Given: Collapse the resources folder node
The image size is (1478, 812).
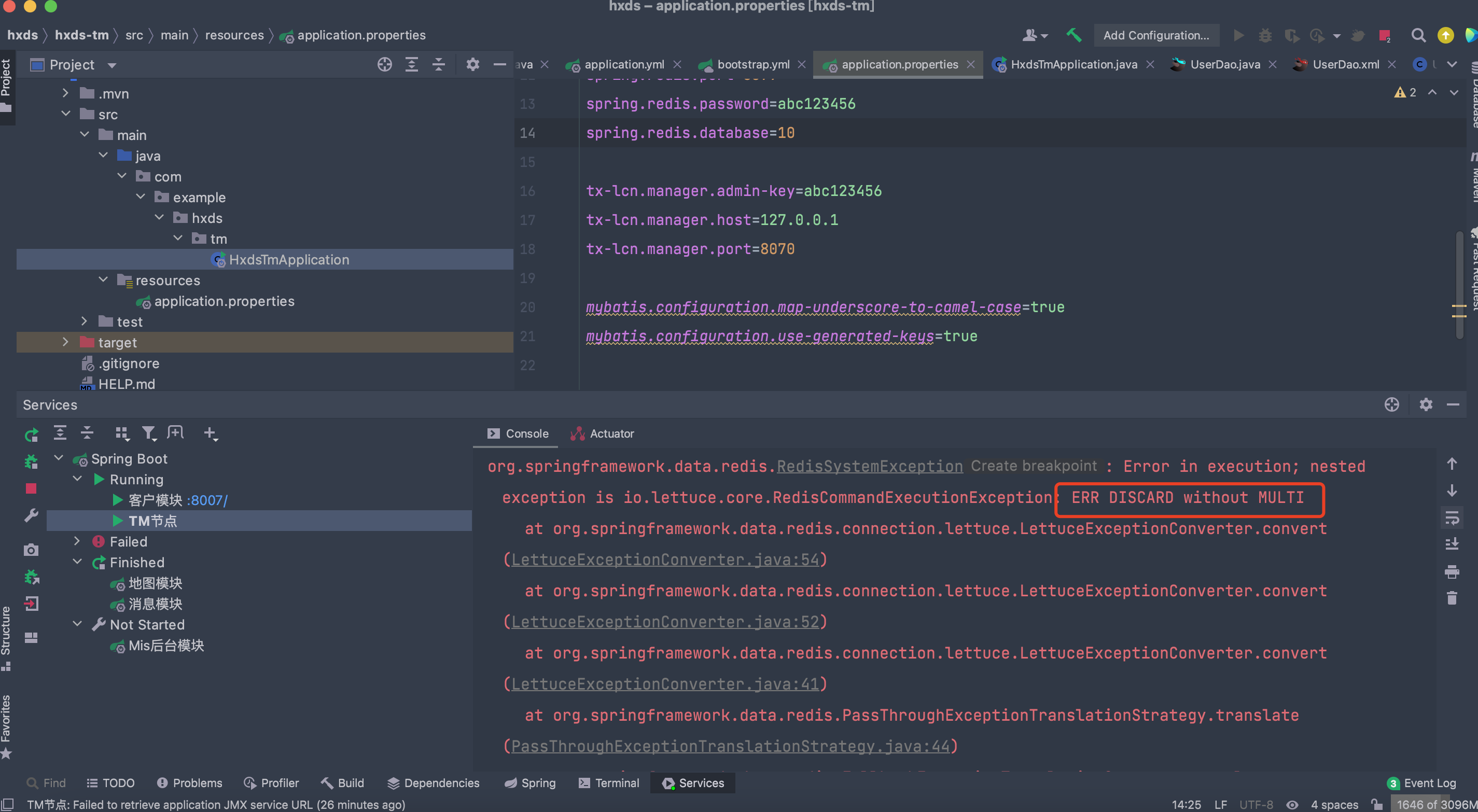Looking at the screenshot, I should (x=103, y=279).
